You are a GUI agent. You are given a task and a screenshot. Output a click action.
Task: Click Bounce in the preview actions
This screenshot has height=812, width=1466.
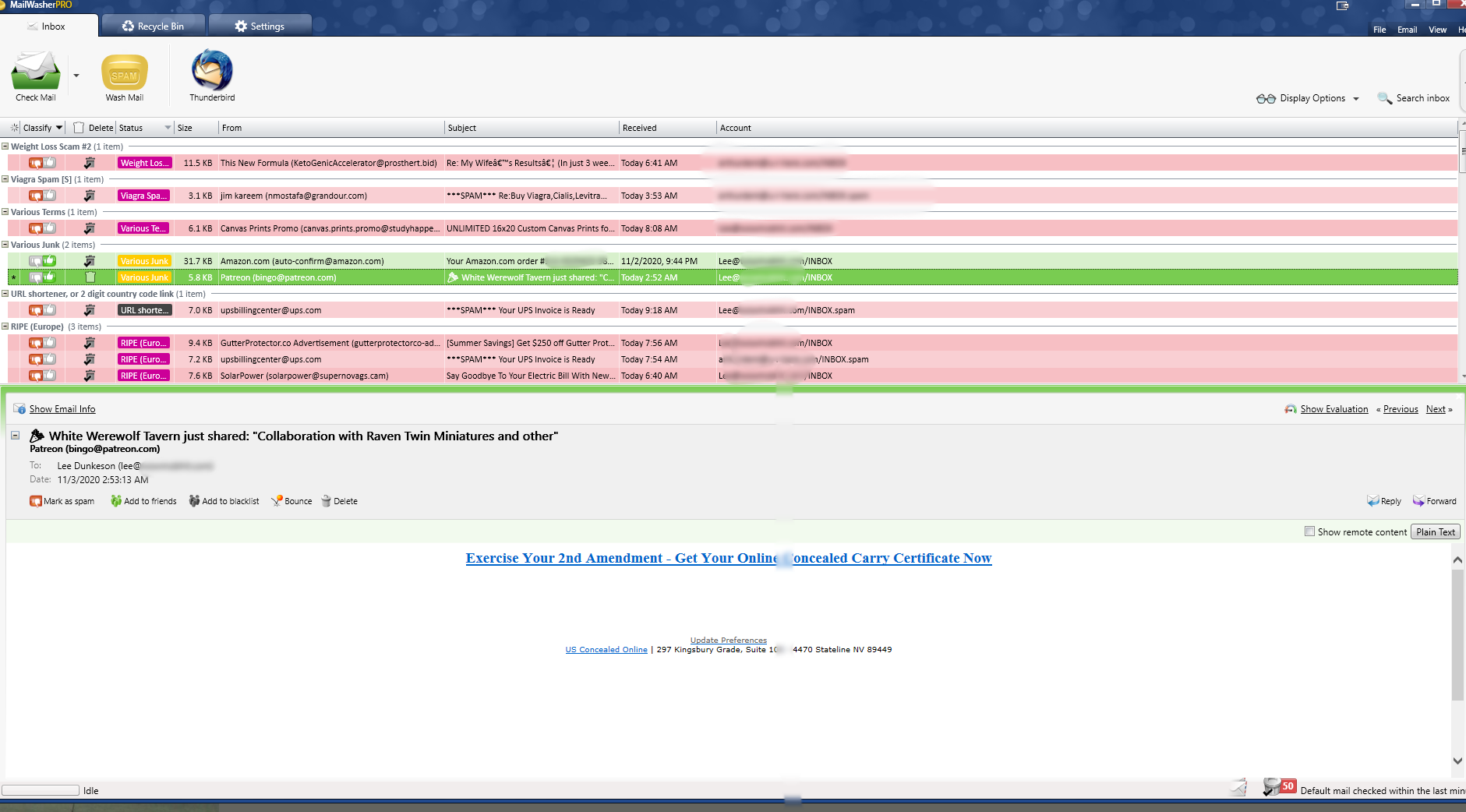tap(291, 501)
